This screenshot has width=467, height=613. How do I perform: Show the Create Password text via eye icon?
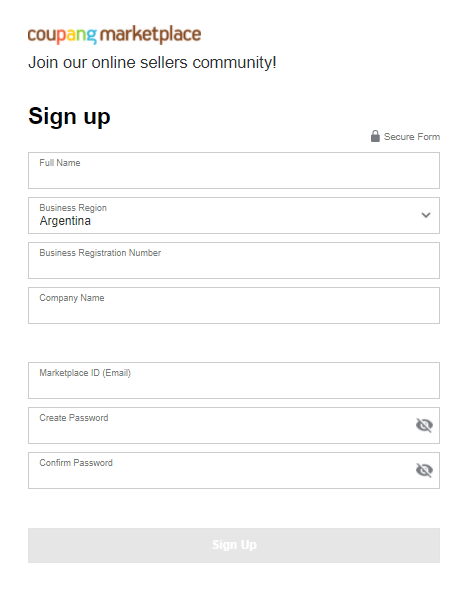click(424, 425)
